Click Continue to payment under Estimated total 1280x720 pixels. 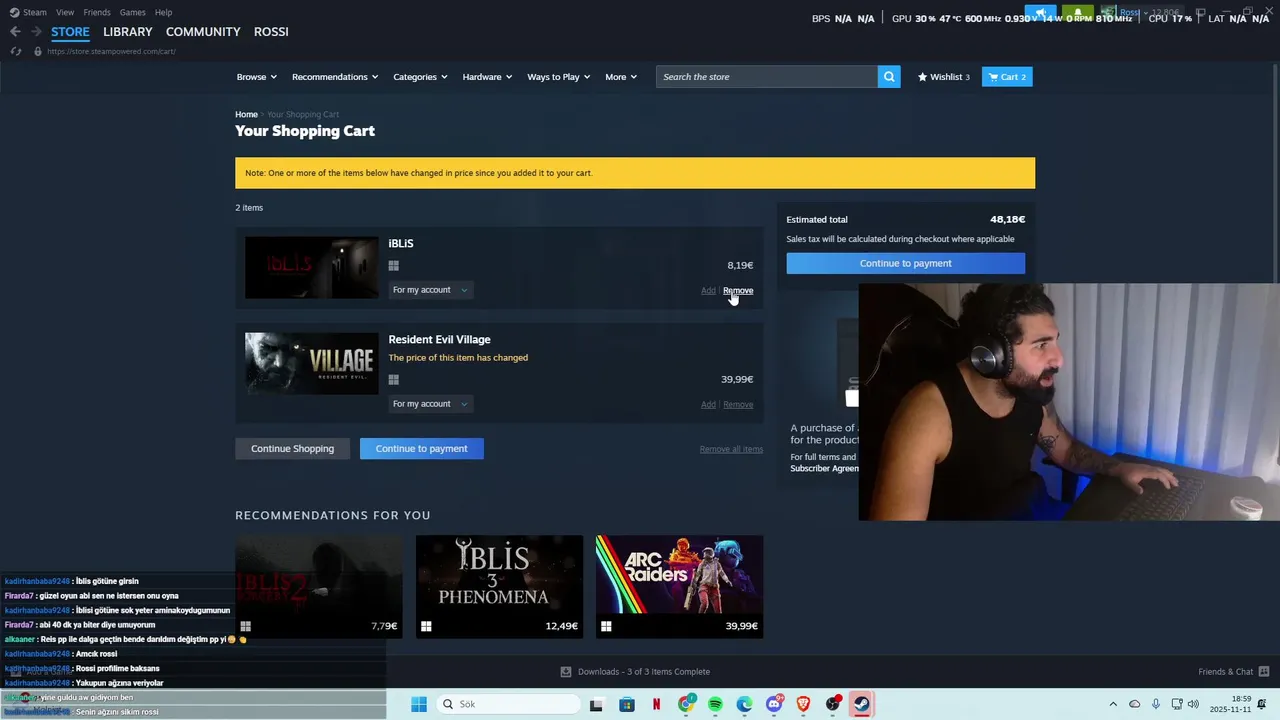[x=905, y=263]
